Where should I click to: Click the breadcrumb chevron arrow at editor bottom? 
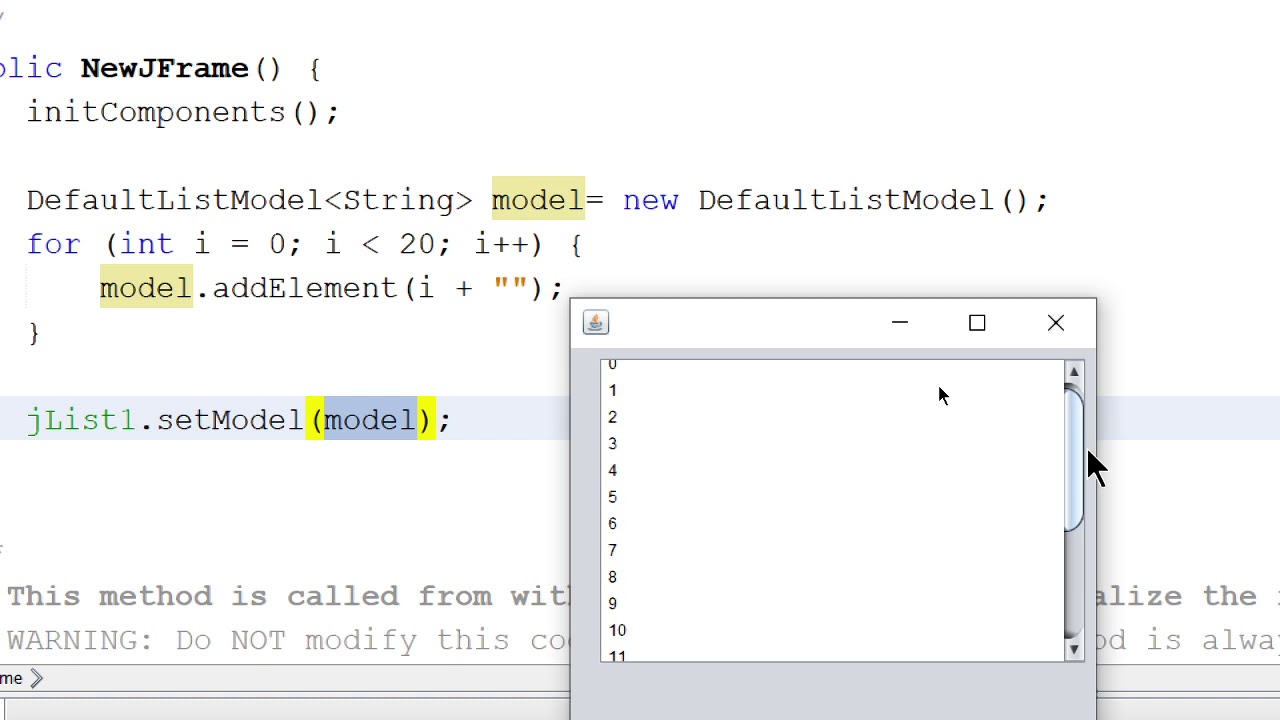click(37, 678)
